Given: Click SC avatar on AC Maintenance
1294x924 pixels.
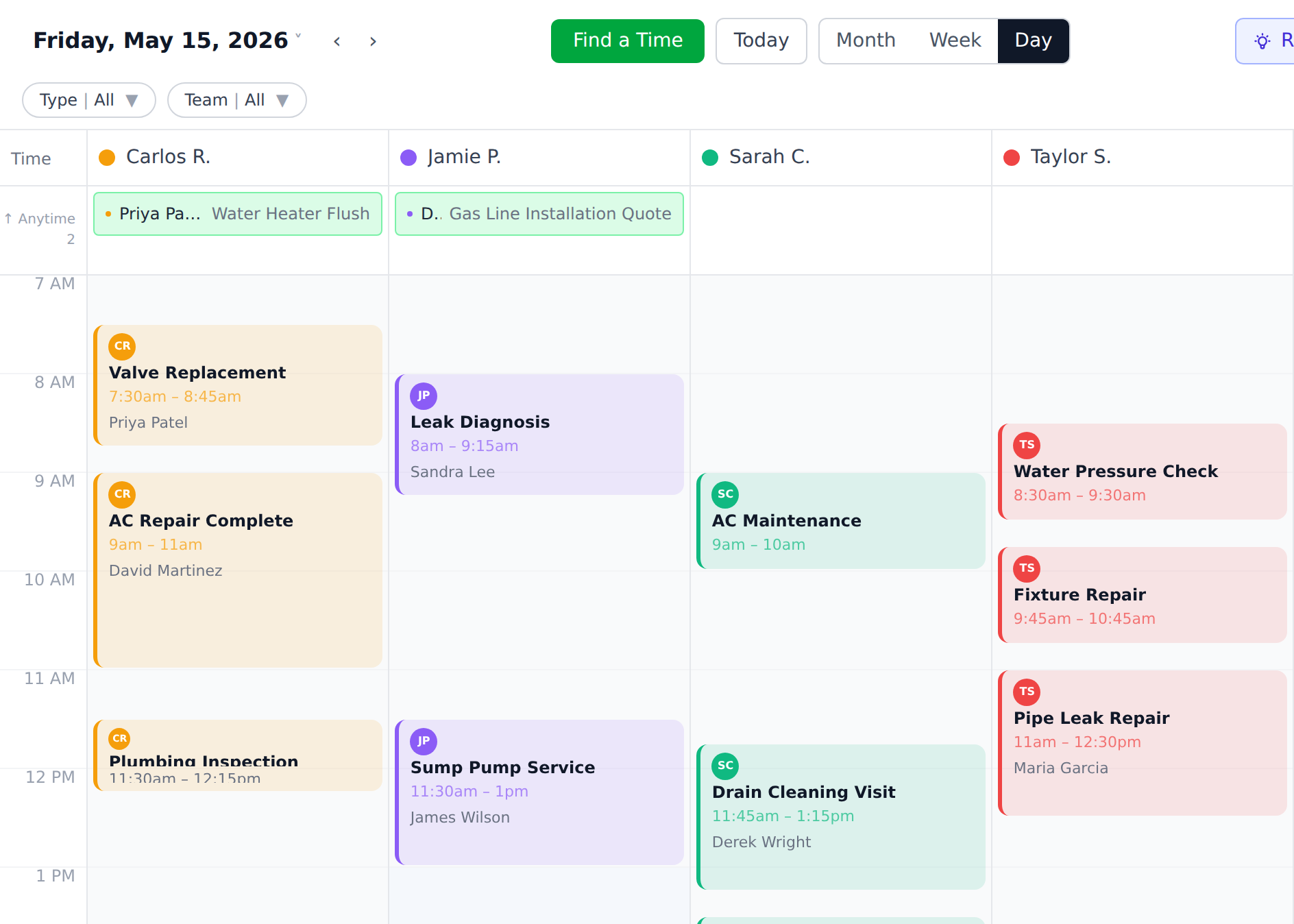Looking at the screenshot, I should pyautogui.click(x=725, y=494).
